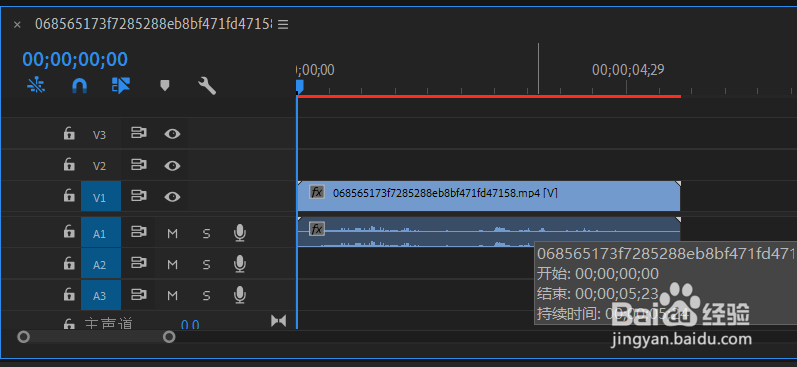Screen dimensions: 797x367
Task: Toggle sync lock for V3
Action: coord(138,134)
